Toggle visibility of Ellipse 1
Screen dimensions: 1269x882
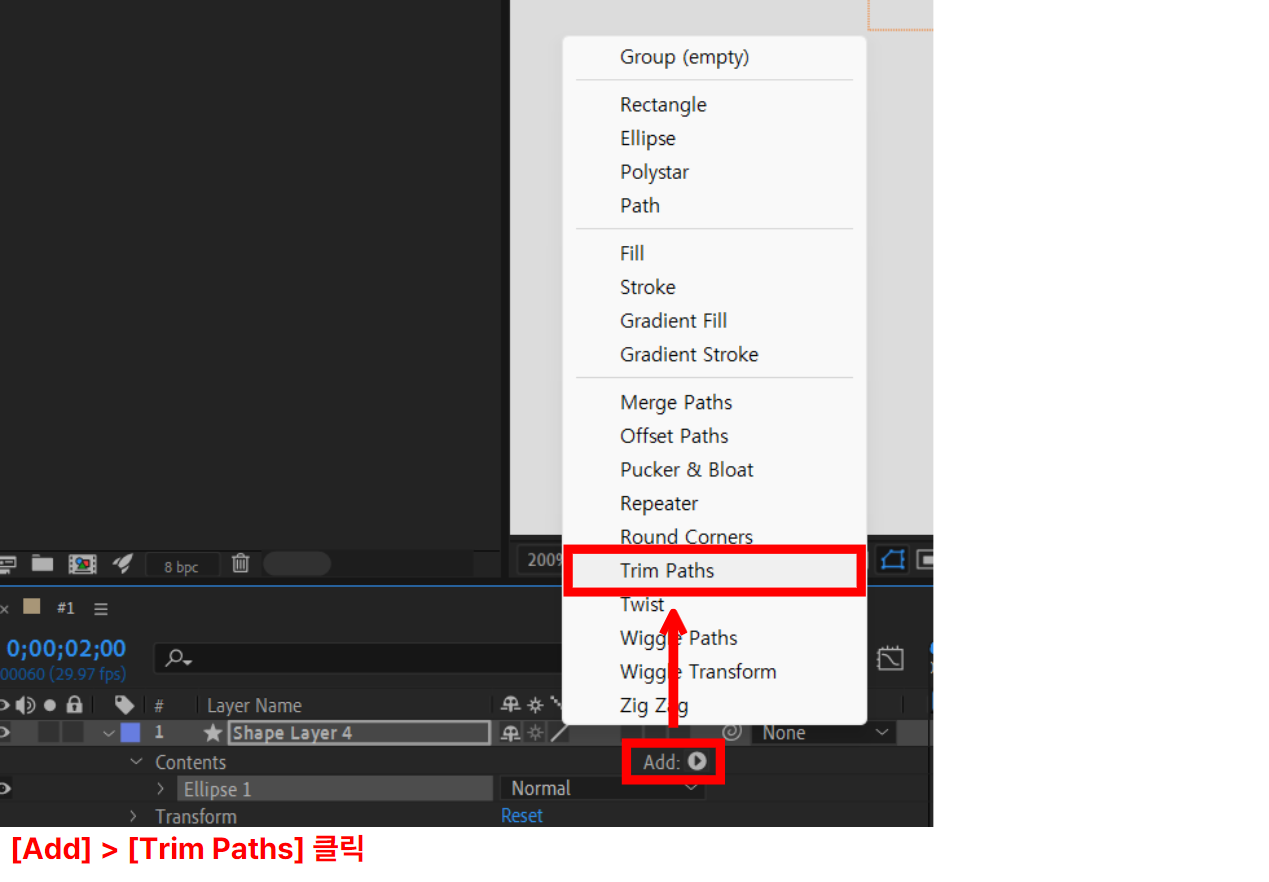6,789
